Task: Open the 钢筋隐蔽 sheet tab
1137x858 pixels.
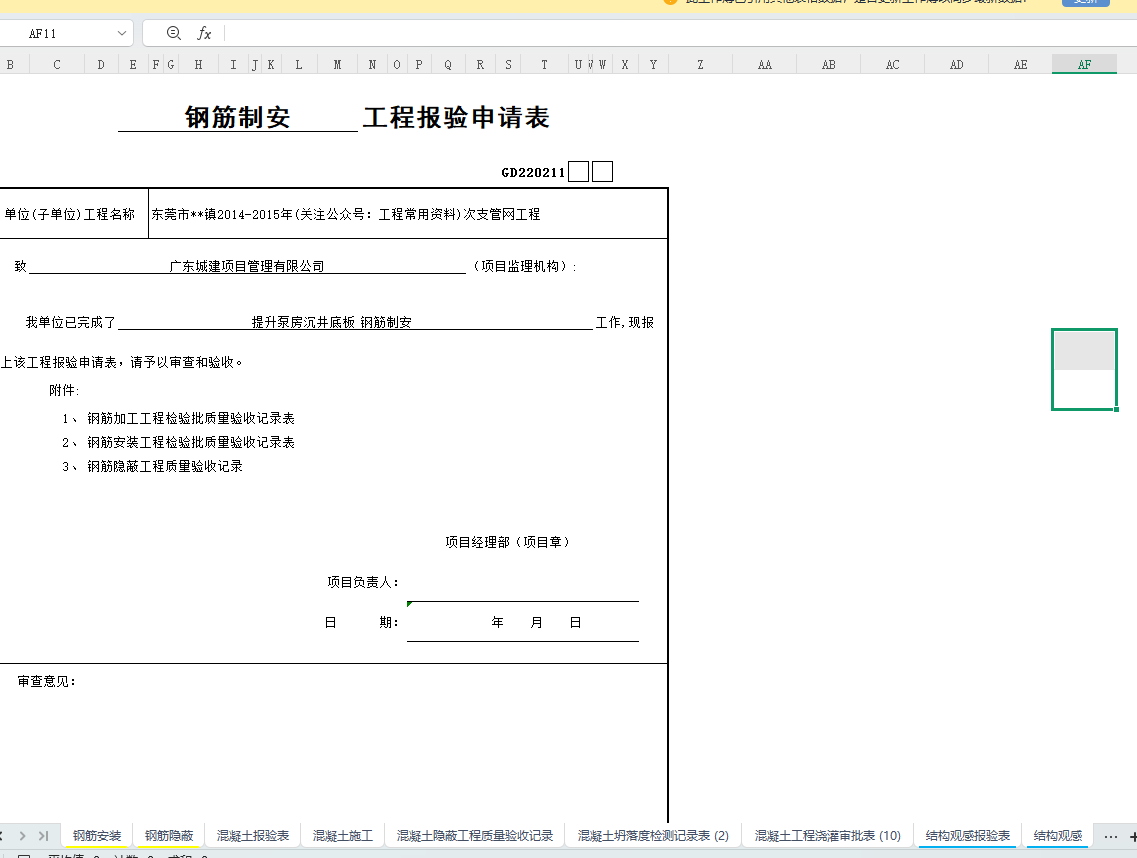Action: 169,835
